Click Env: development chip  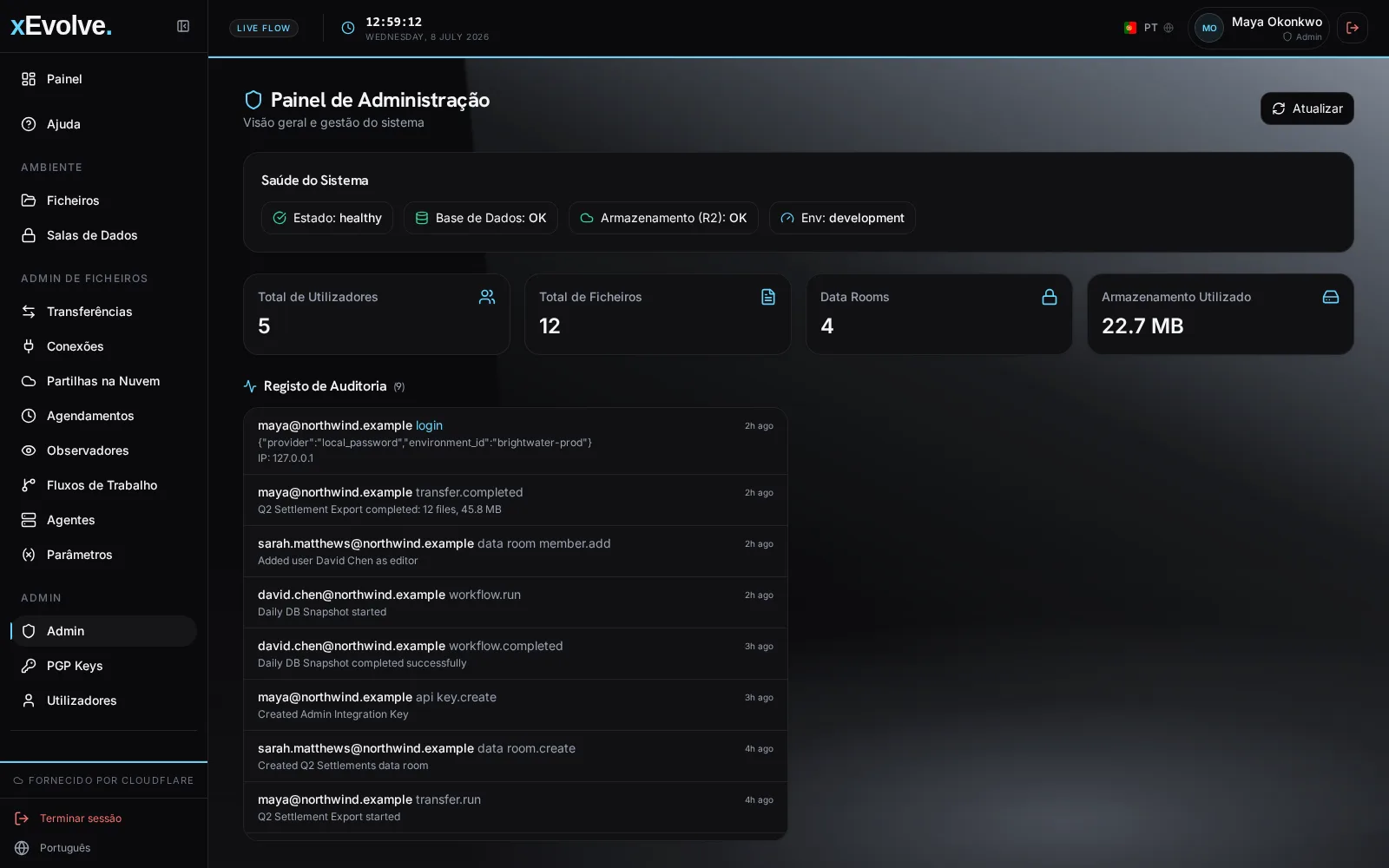tap(842, 218)
